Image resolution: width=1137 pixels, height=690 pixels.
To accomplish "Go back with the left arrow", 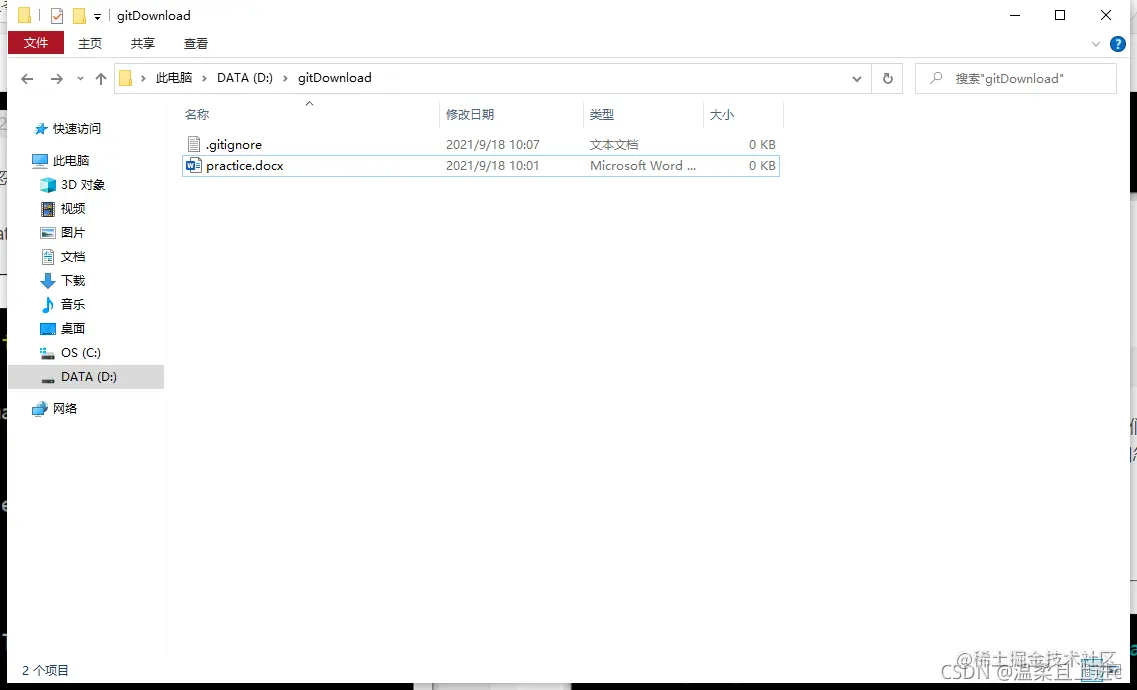I will tap(27, 78).
